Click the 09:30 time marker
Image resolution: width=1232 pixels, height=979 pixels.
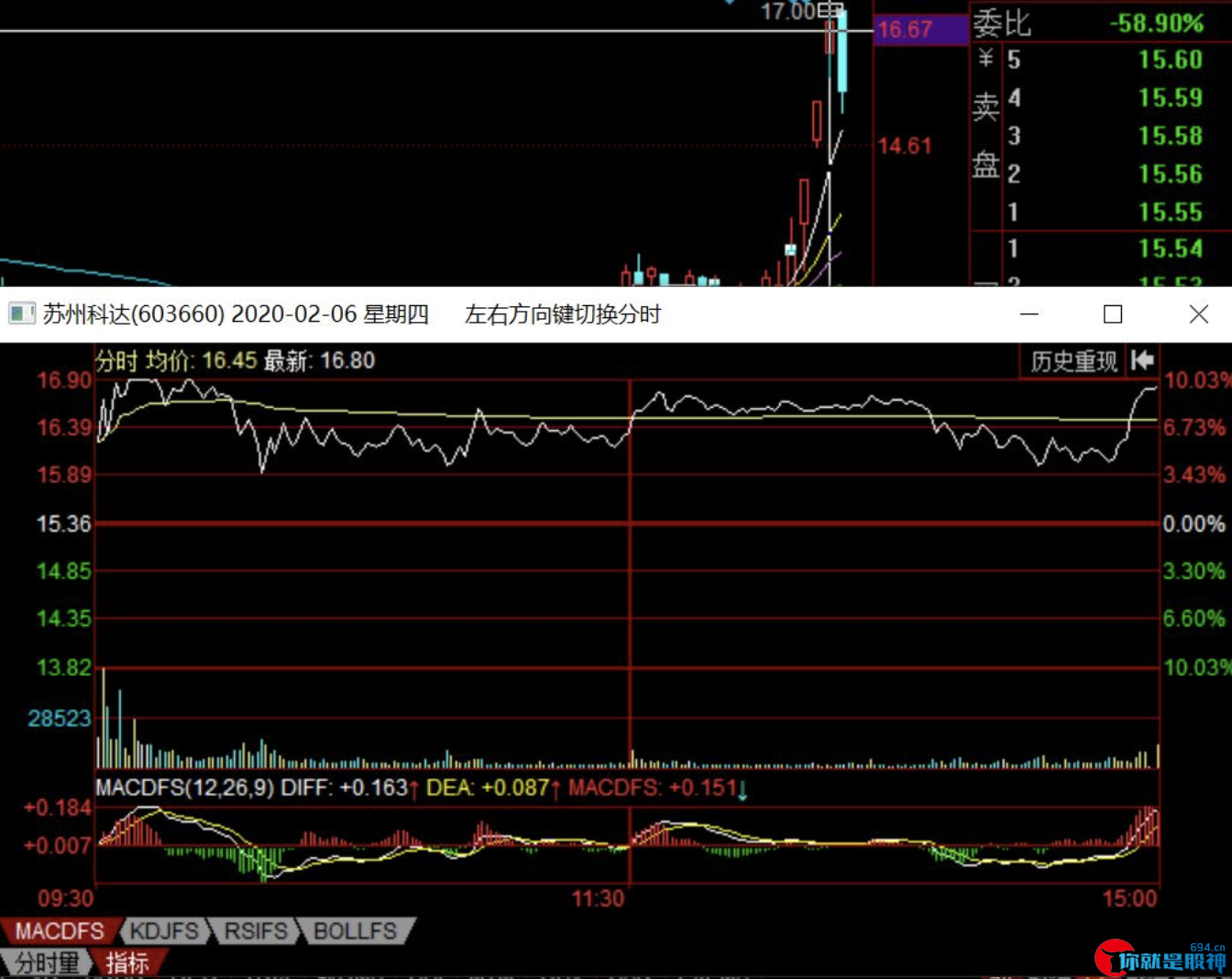point(65,898)
